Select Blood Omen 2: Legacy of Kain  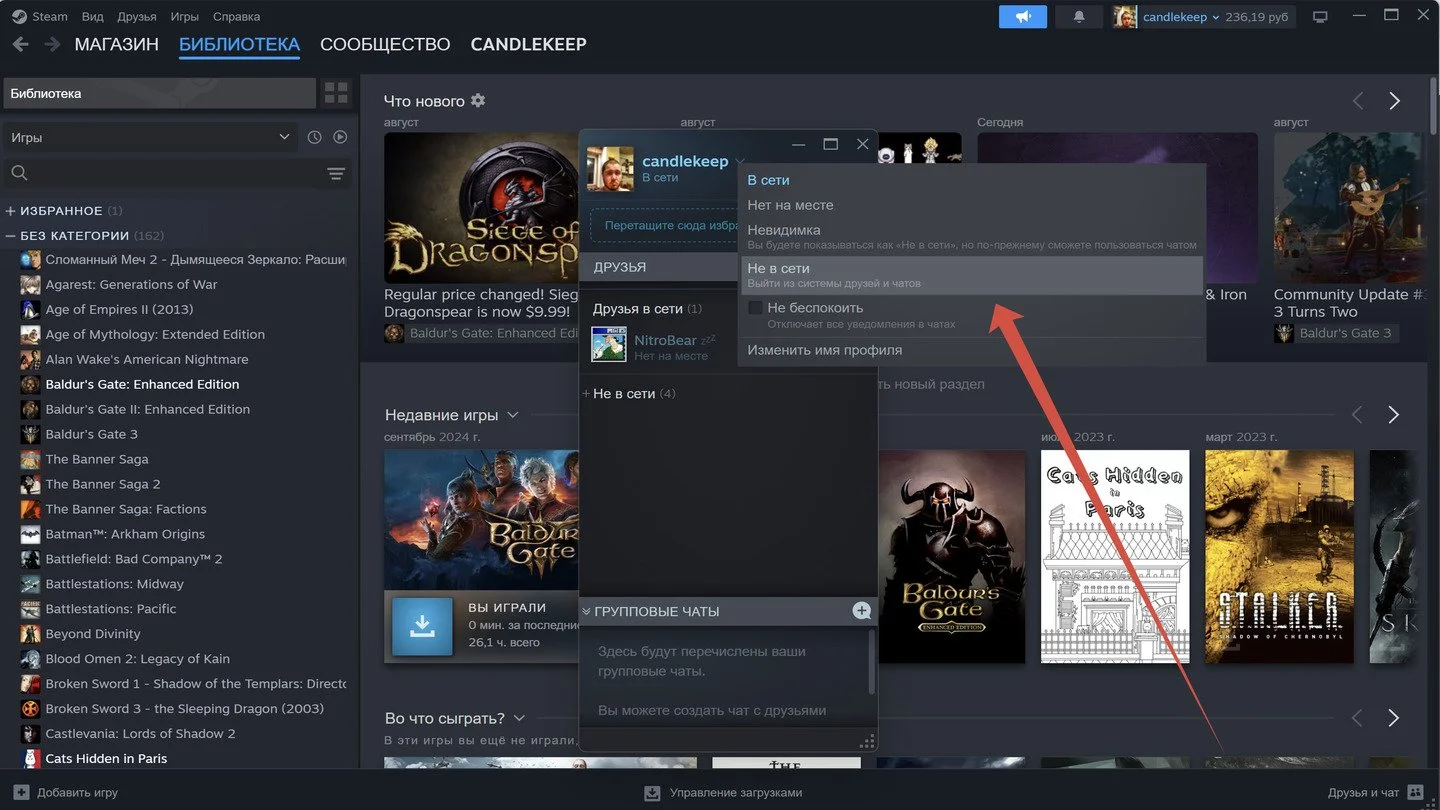coord(137,659)
